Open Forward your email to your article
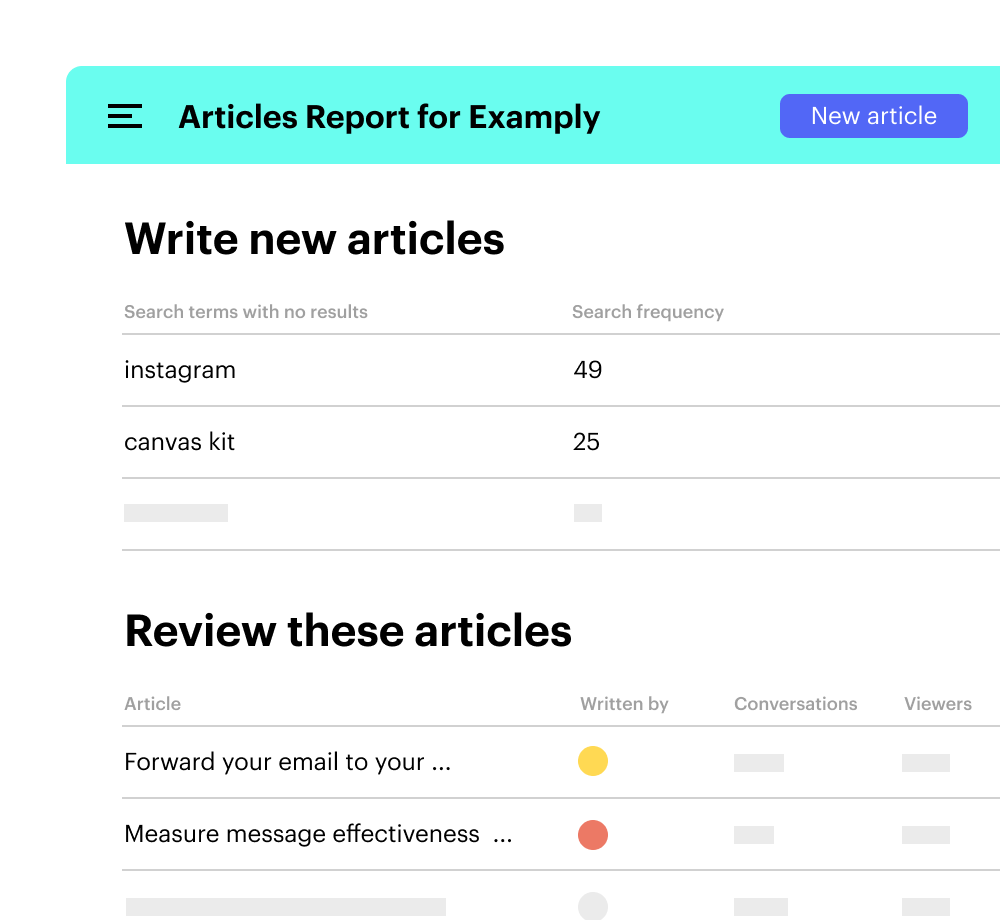 [x=288, y=762]
